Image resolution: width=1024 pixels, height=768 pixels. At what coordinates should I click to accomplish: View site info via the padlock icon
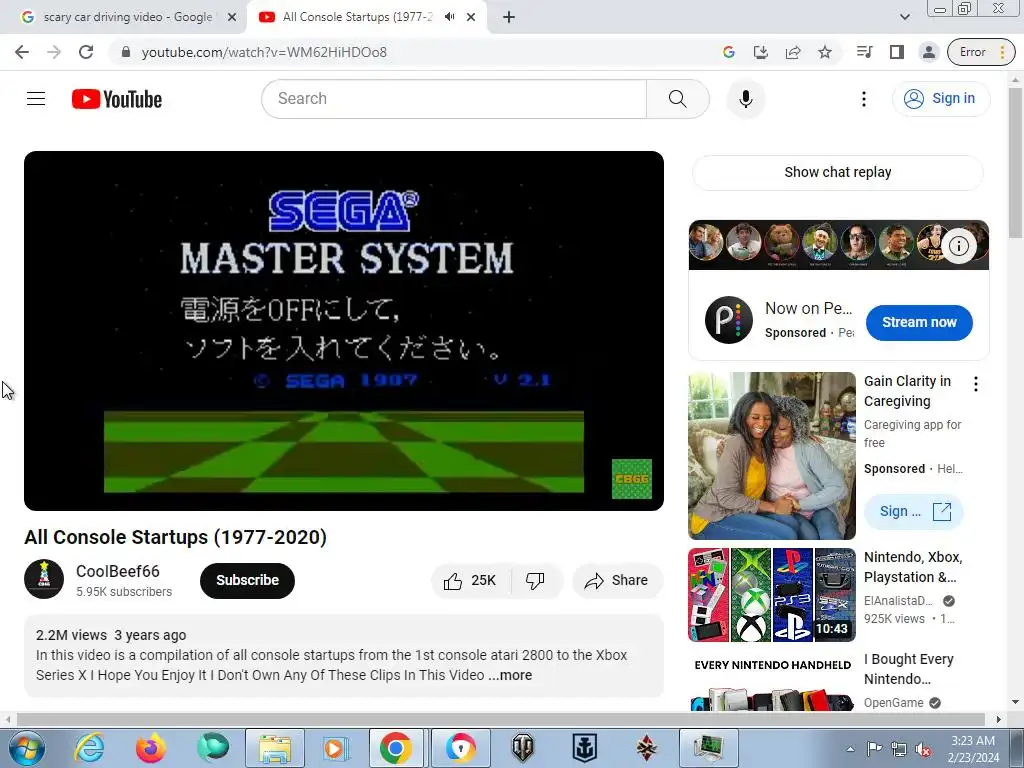tap(126, 52)
